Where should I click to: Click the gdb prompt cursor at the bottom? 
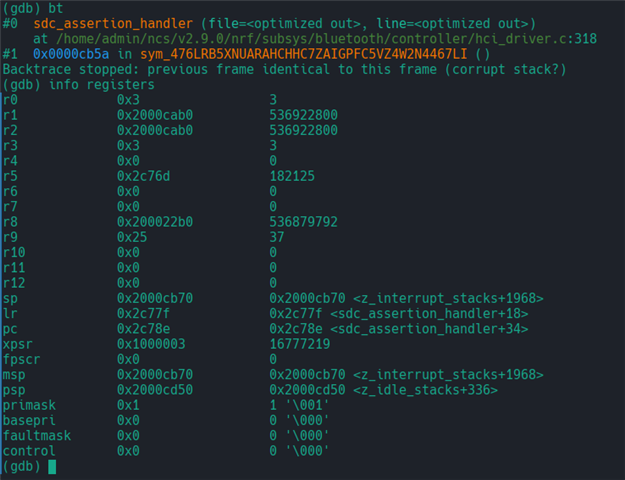52,466
